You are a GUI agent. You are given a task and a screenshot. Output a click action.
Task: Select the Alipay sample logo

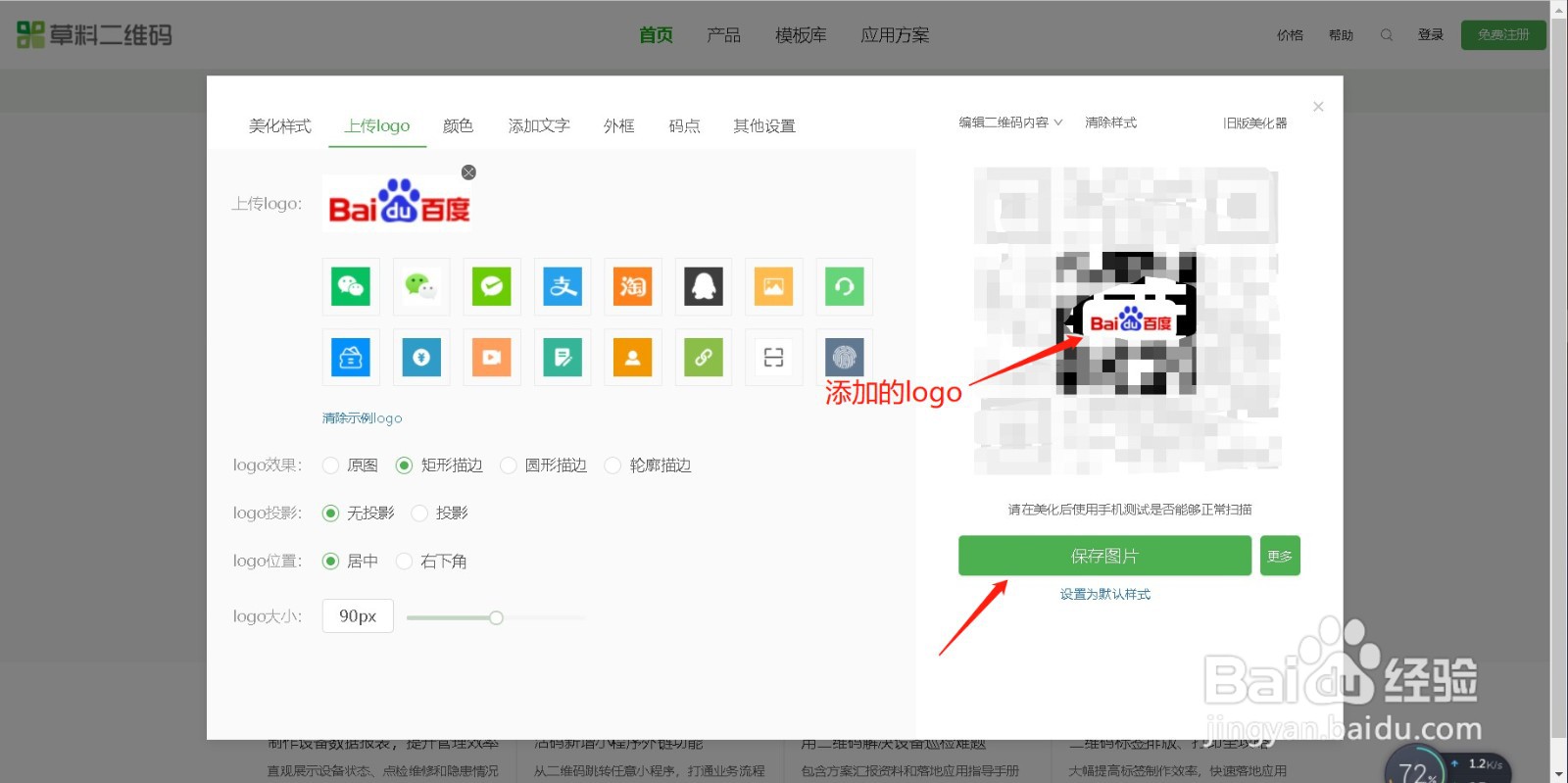click(x=563, y=286)
